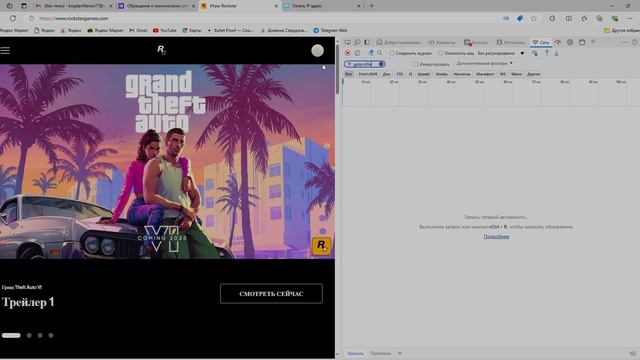Open a new browser tab
Screen dimensions: 640x360
(371, 6)
